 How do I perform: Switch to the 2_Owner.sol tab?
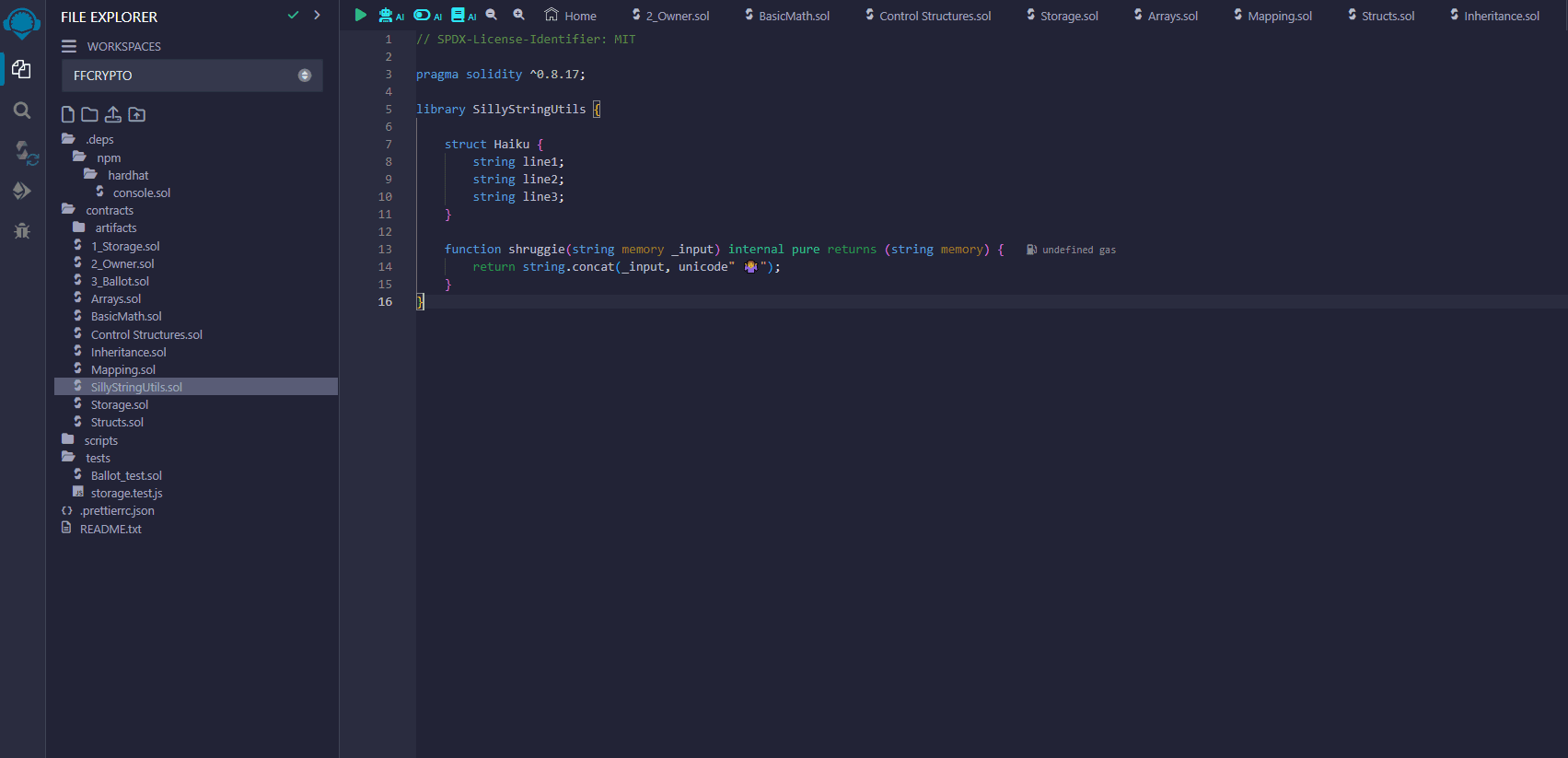pyautogui.click(x=670, y=16)
